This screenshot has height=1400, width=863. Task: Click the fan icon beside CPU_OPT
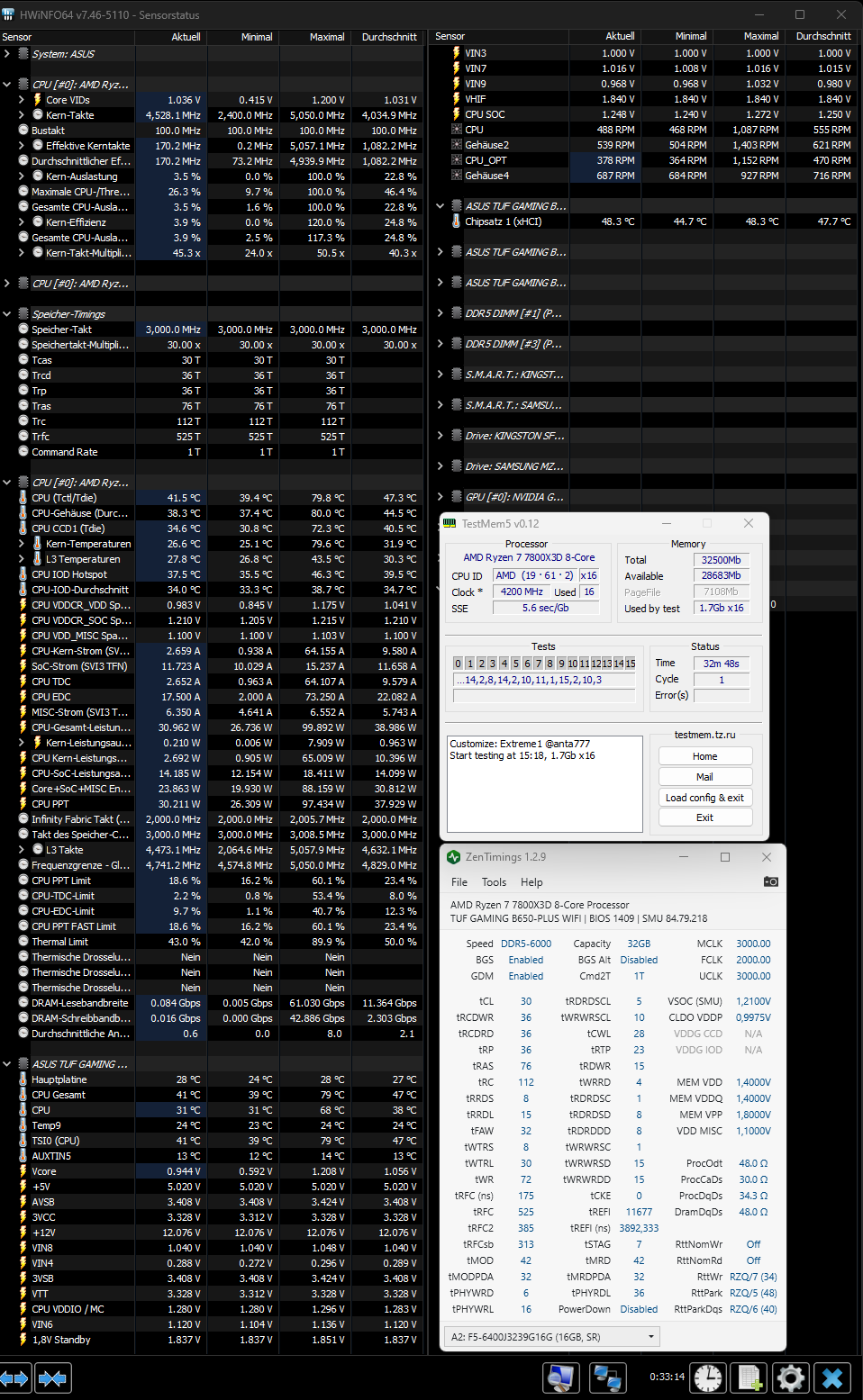pyautogui.click(x=457, y=160)
